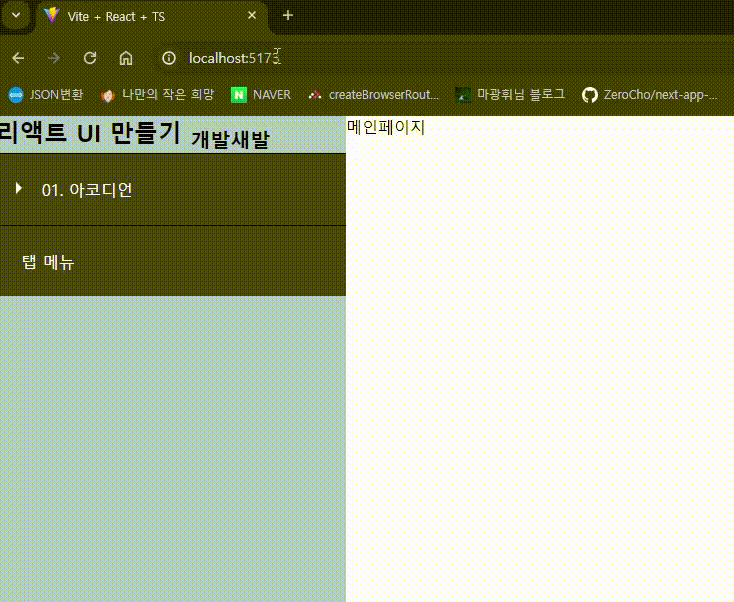Image resolution: width=734 pixels, height=602 pixels.
Task: Open the NAVER bookmark
Action: coord(261,95)
